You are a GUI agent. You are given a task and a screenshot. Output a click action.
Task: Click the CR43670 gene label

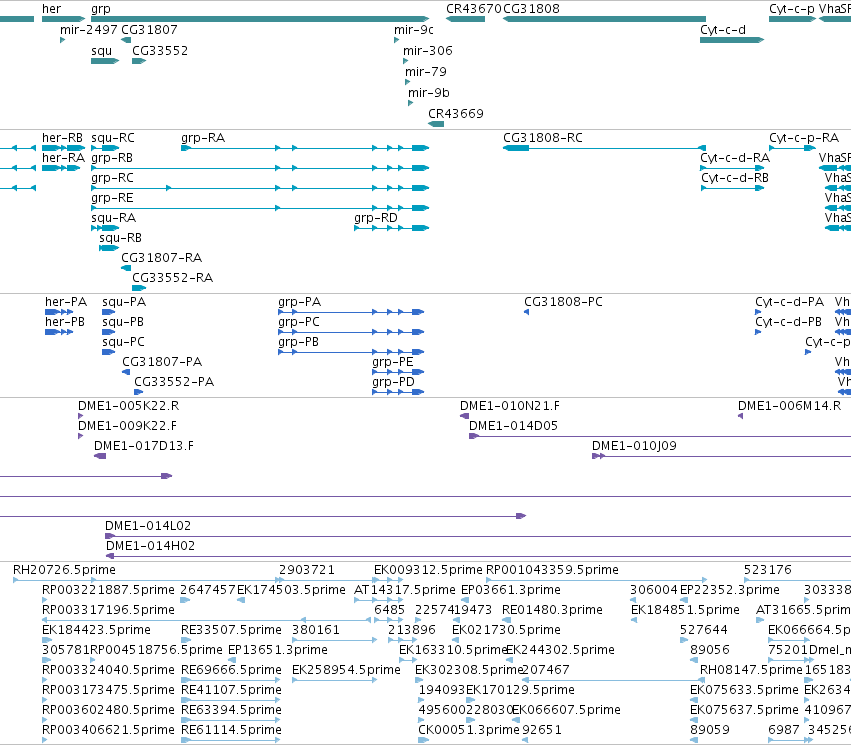point(474,9)
